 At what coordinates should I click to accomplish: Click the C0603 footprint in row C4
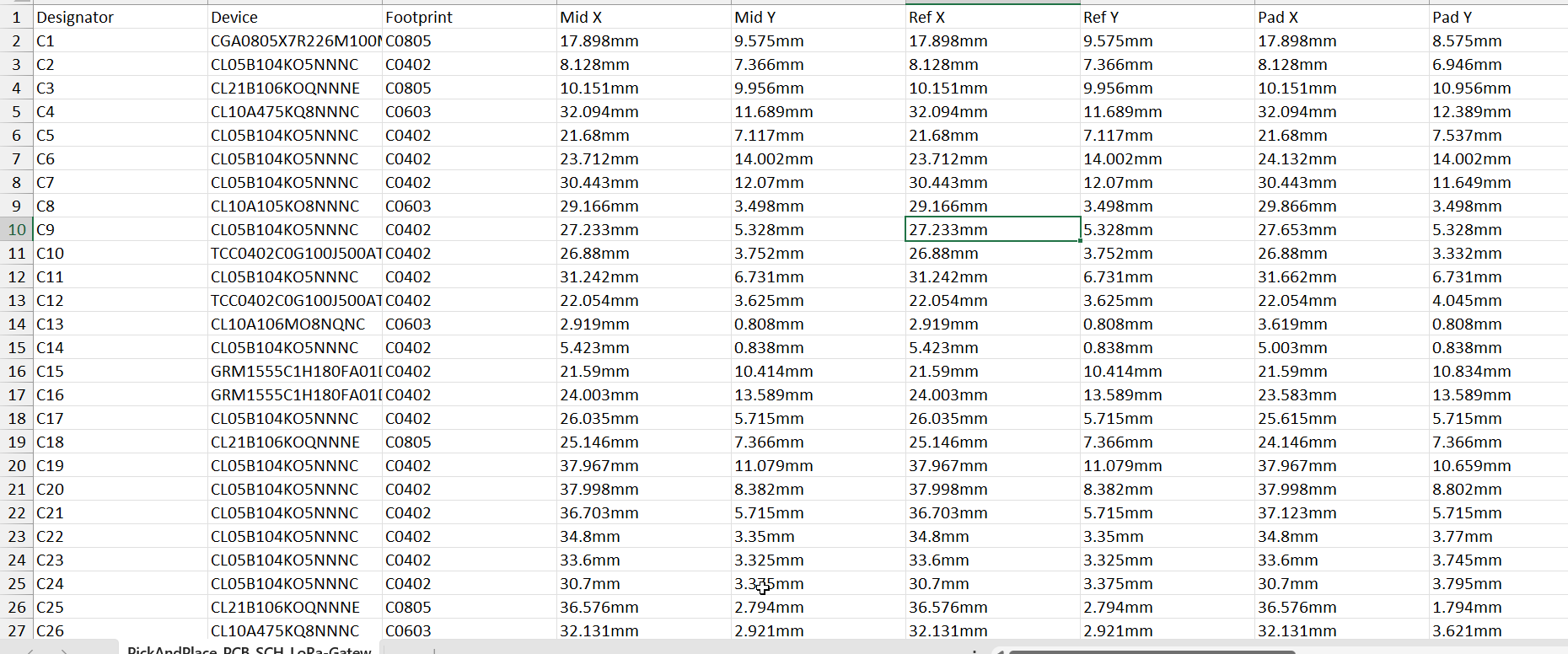[469, 111]
